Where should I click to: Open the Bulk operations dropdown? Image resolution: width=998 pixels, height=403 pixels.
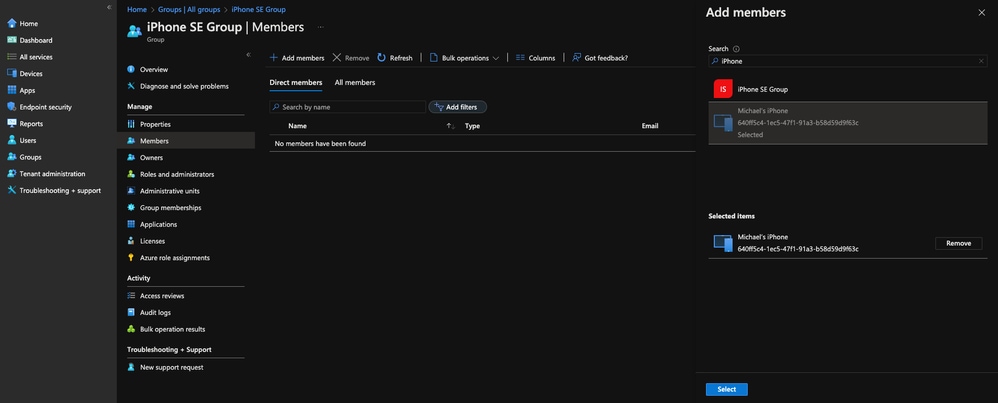tap(465, 58)
